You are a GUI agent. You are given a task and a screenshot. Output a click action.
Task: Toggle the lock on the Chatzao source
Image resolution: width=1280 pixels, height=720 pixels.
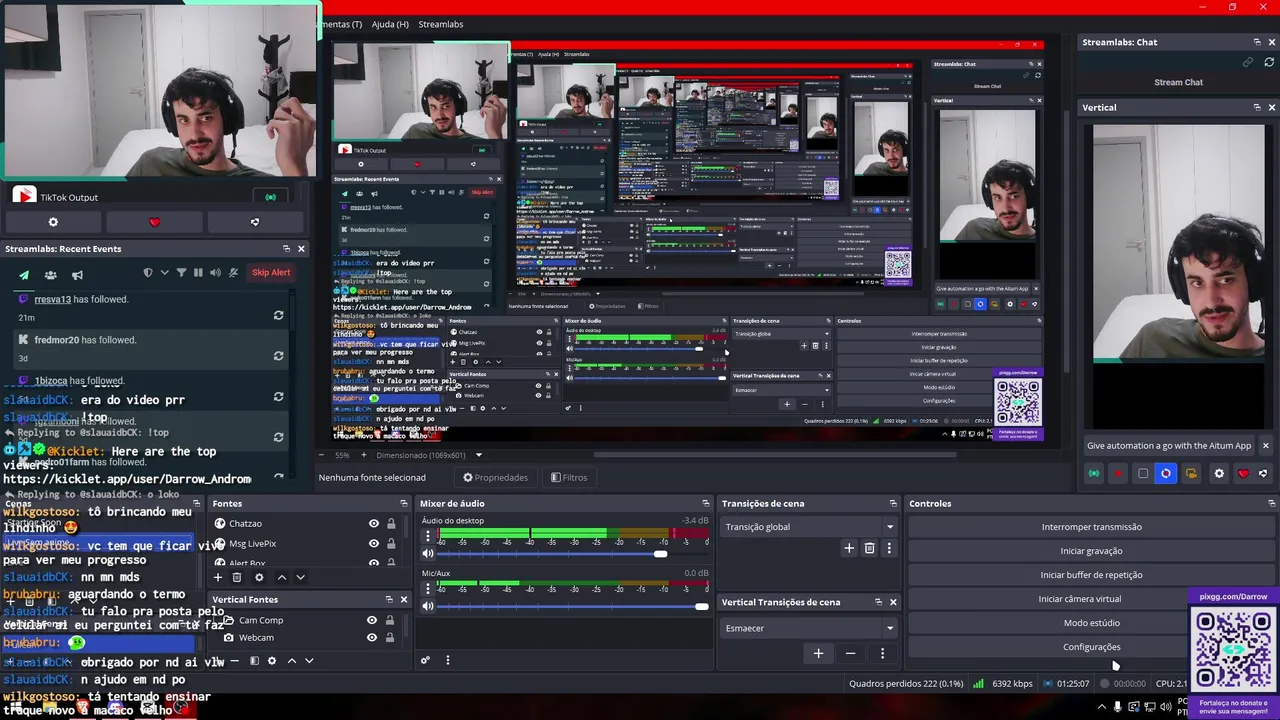click(x=391, y=524)
